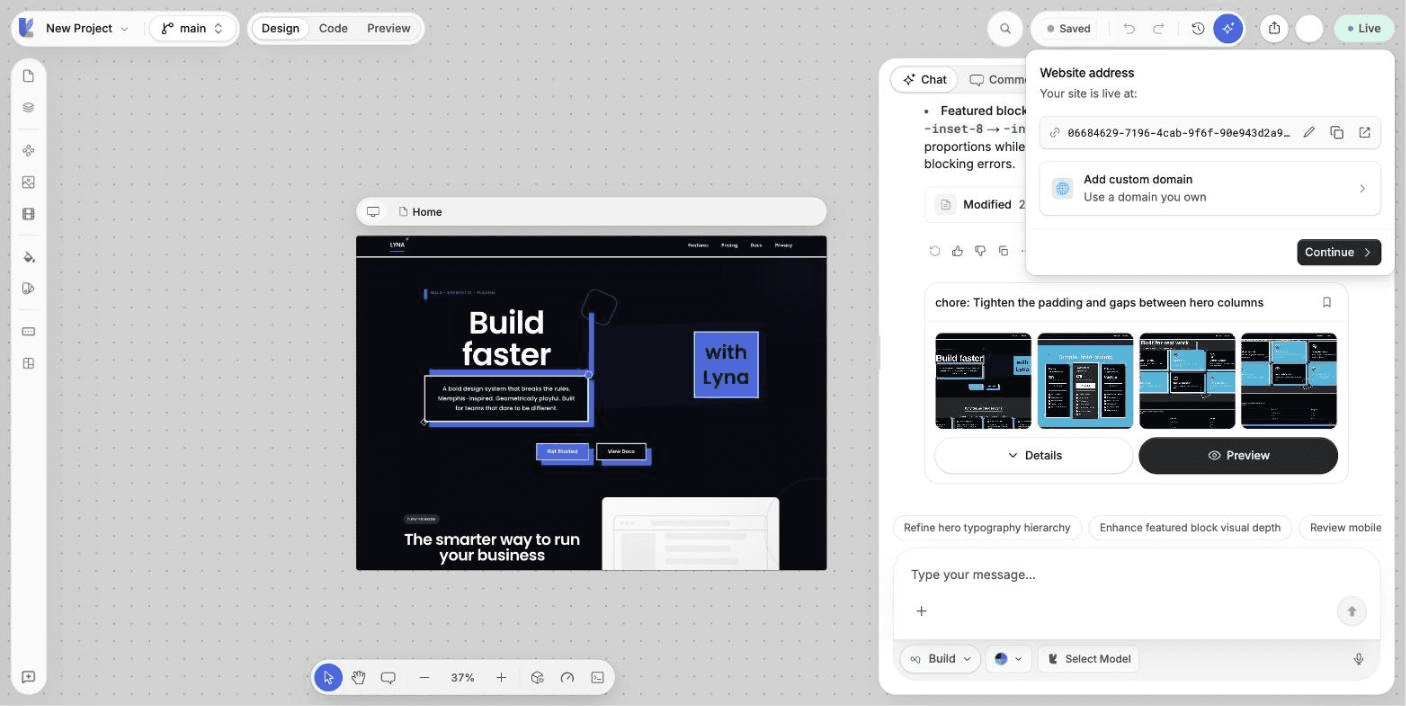
Task: Open the film strip media icon
Action: [28, 214]
